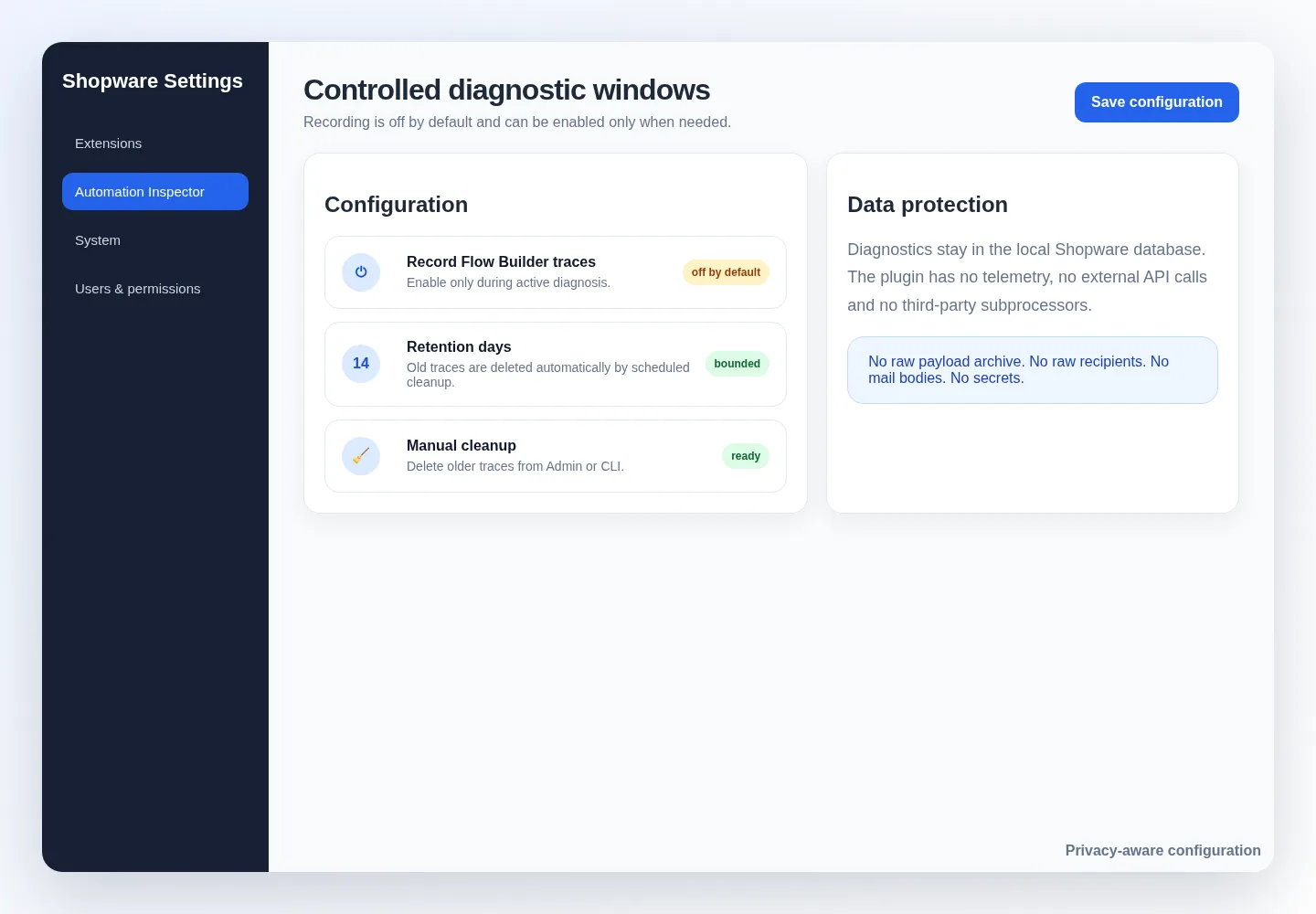Click the Shopware Settings sidebar title
The height and width of the screenshot is (914, 1316).
pos(153,80)
